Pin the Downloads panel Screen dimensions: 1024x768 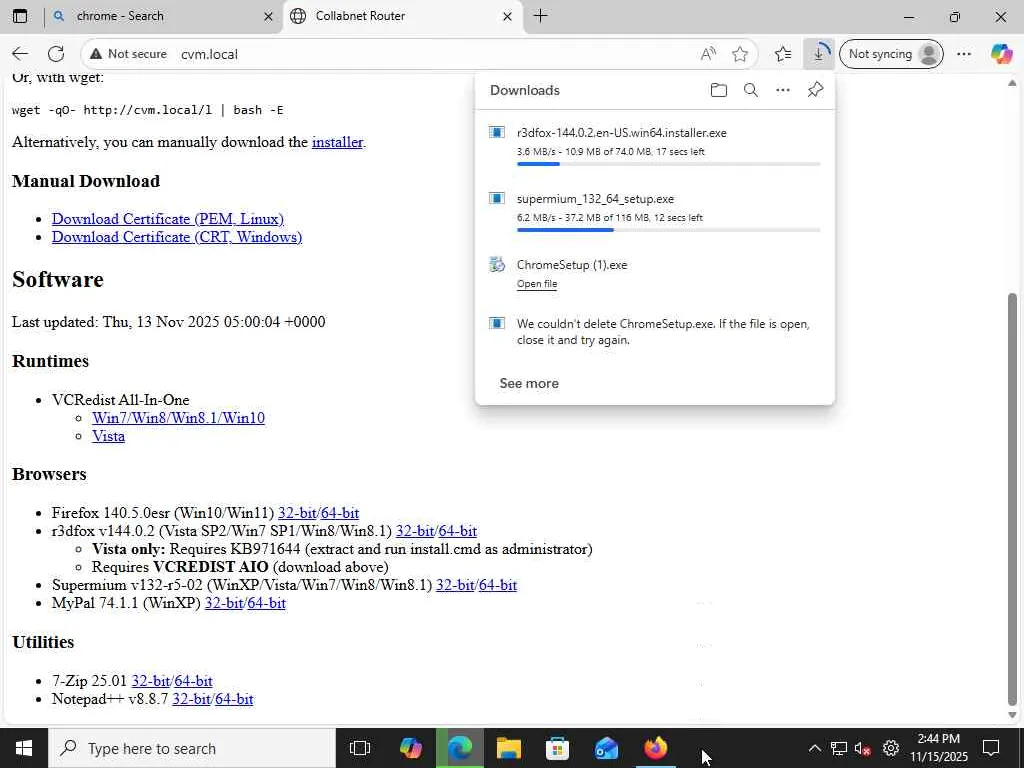tap(815, 90)
